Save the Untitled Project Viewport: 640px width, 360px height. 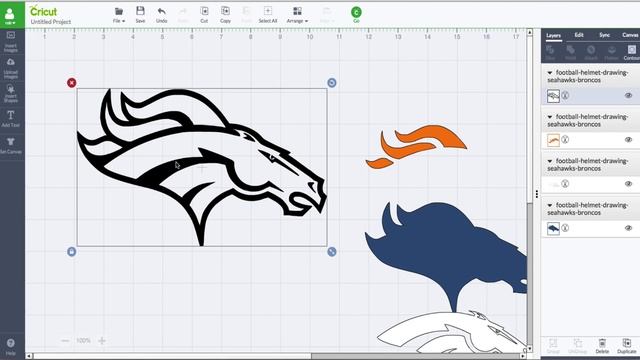140,15
